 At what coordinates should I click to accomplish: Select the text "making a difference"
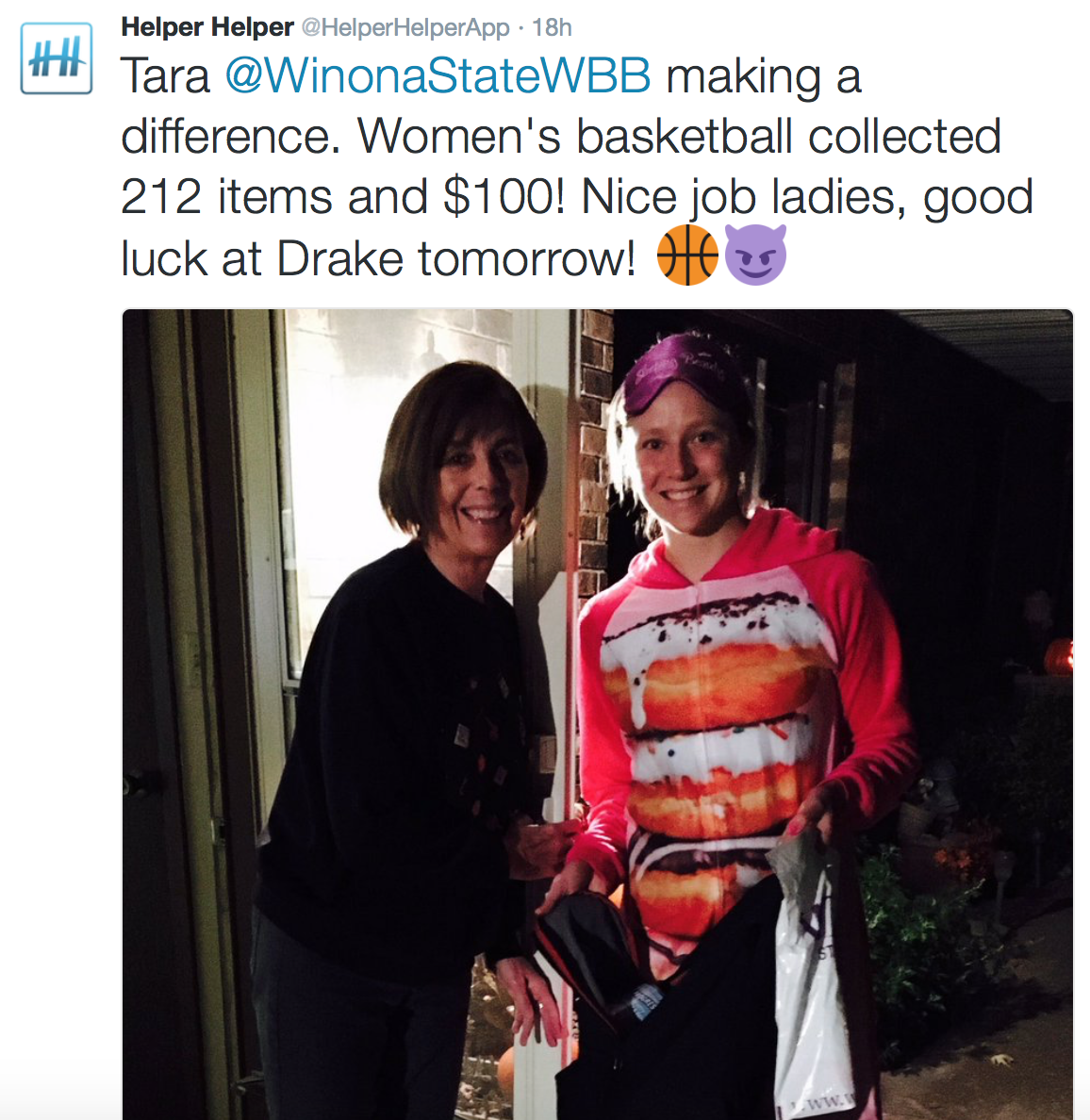click(x=491, y=106)
